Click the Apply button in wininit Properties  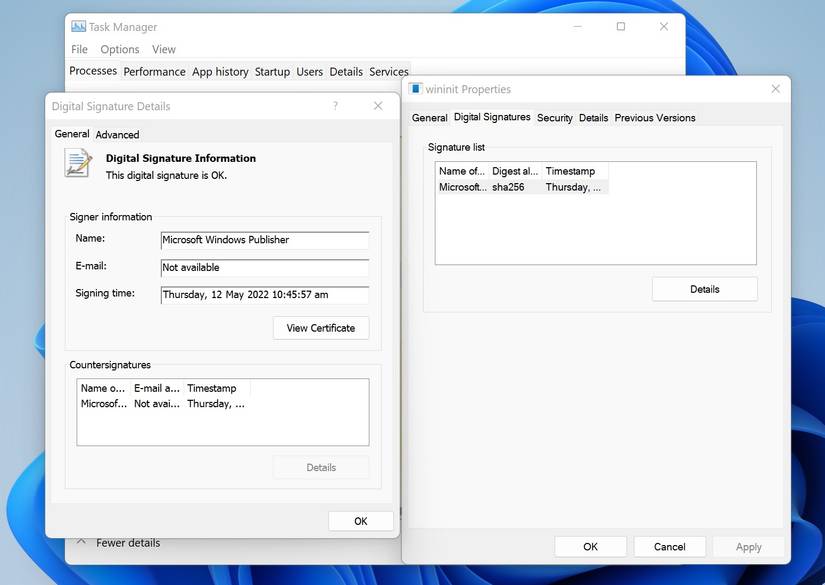click(748, 546)
